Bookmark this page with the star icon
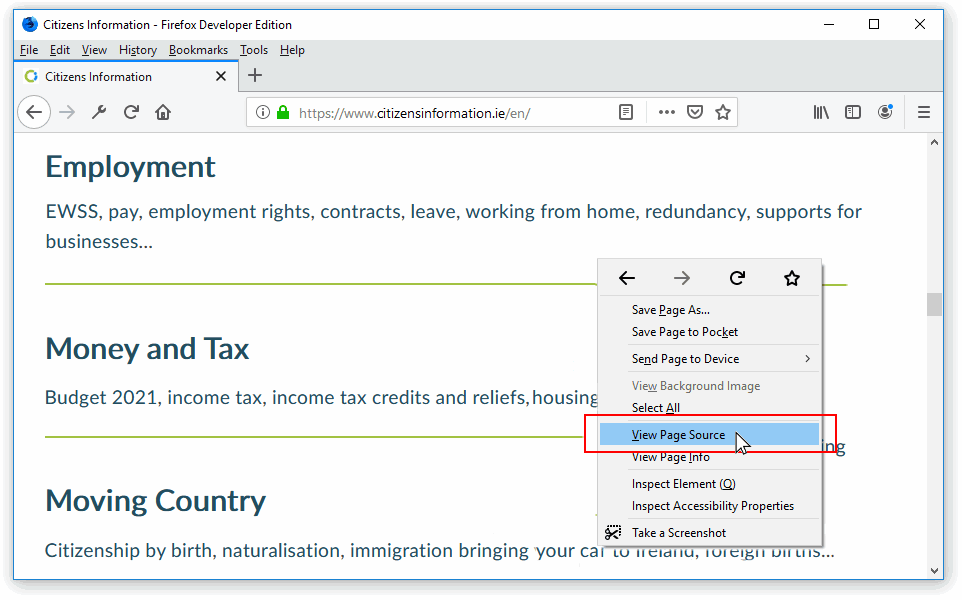 point(723,112)
